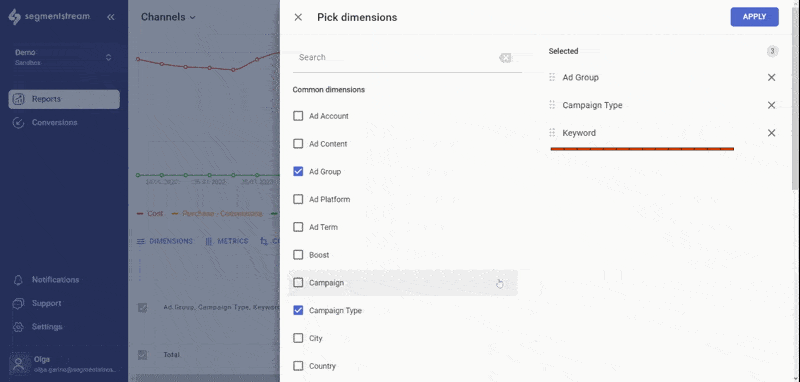
Task: Check the Ad Account checkbox
Action: tap(298, 116)
